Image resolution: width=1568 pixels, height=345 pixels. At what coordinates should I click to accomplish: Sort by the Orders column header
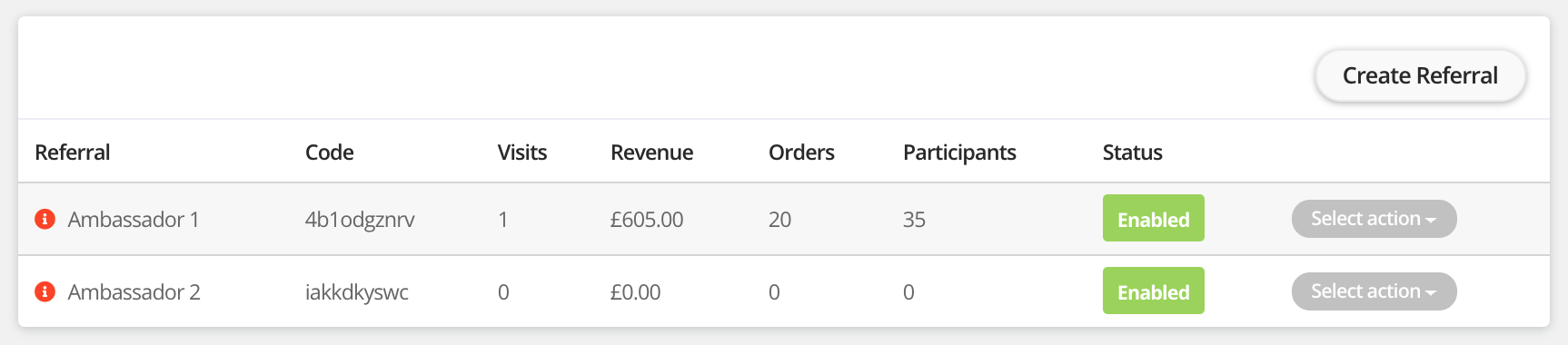coord(801,153)
